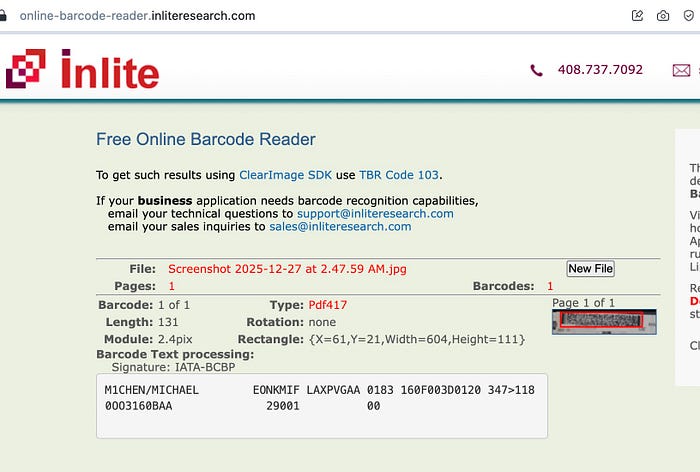Click the Barcode 1 of 1 label
This screenshot has height=472, width=700.
[x=144, y=305]
